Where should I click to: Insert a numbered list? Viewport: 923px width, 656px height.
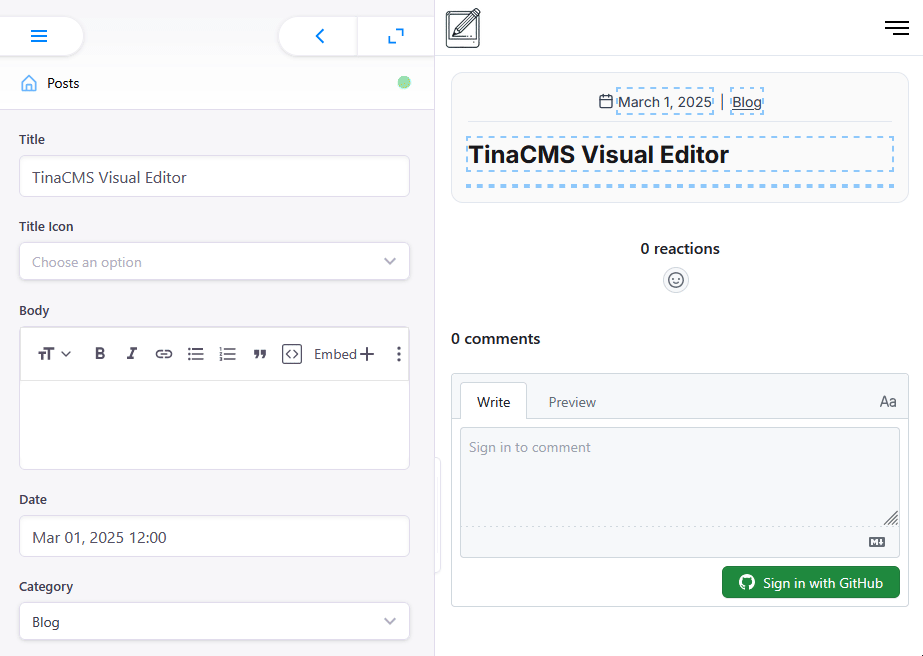pos(227,354)
